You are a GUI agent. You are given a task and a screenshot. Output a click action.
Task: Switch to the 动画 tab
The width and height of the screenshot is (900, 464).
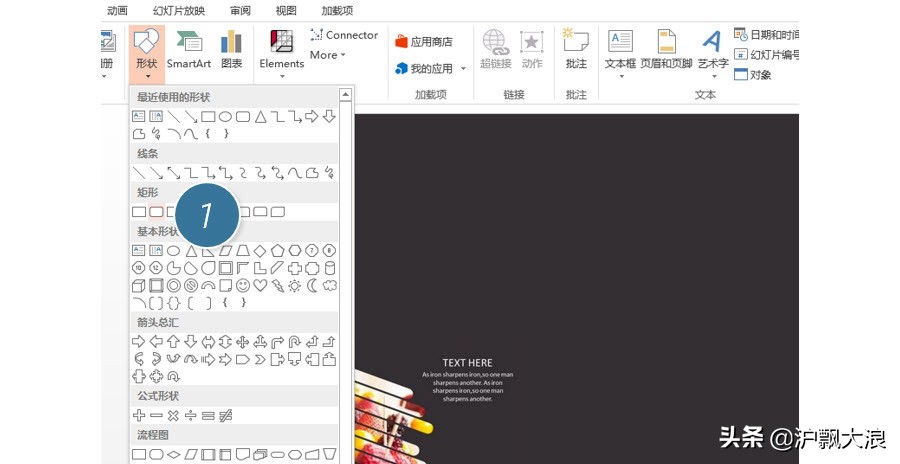pyautogui.click(x=117, y=10)
